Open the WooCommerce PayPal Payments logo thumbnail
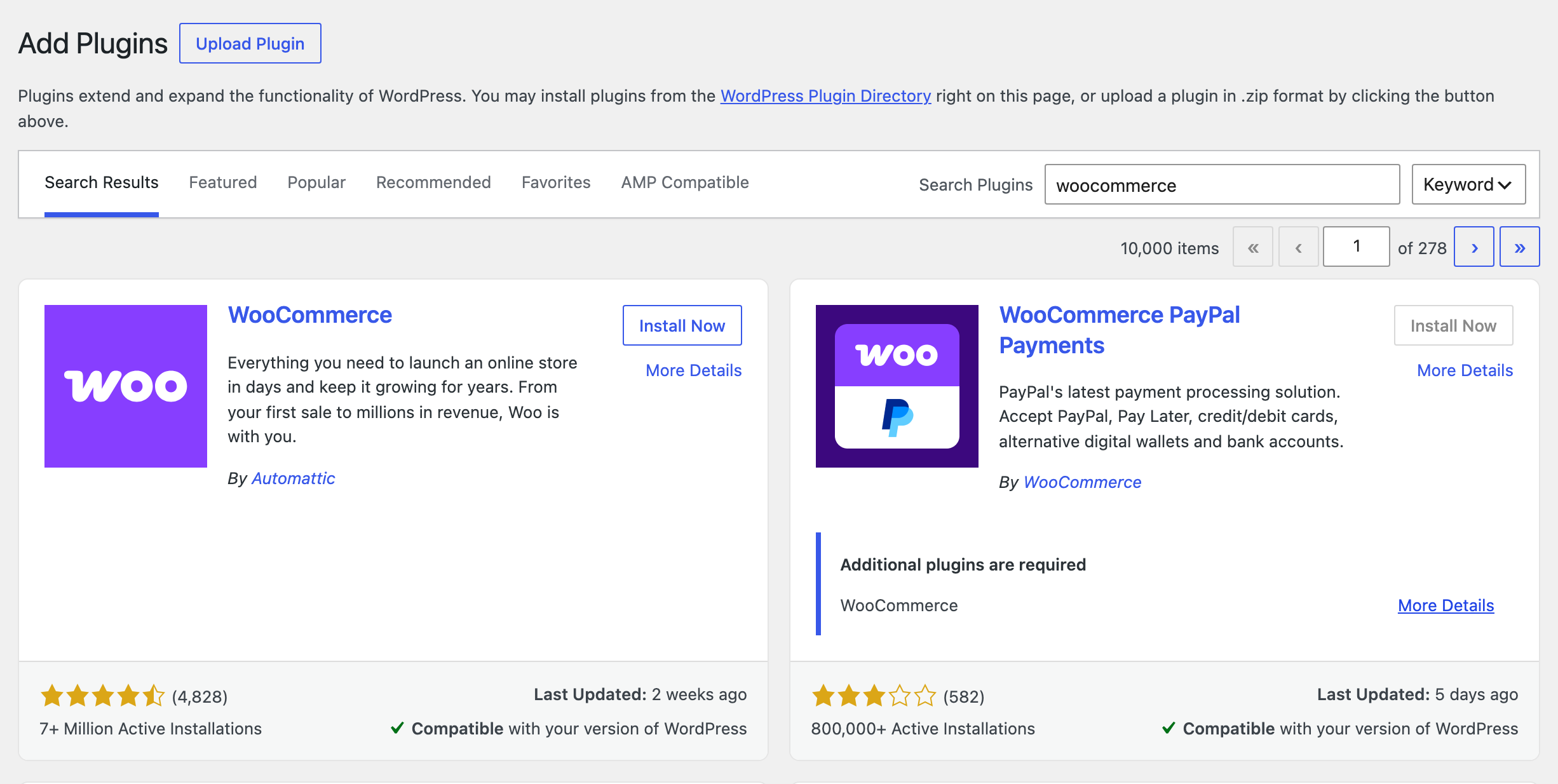This screenshot has height=784, width=1558. click(897, 386)
